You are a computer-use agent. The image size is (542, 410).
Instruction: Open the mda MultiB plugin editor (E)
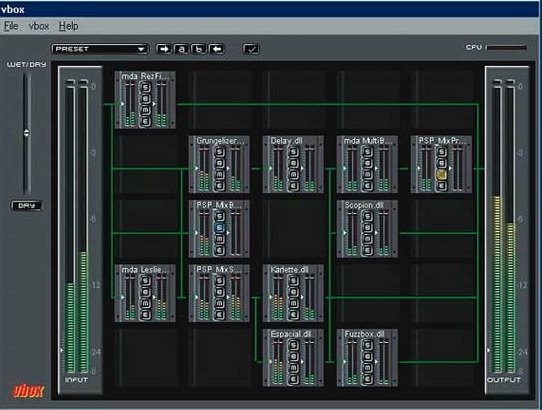pyautogui.click(x=367, y=186)
